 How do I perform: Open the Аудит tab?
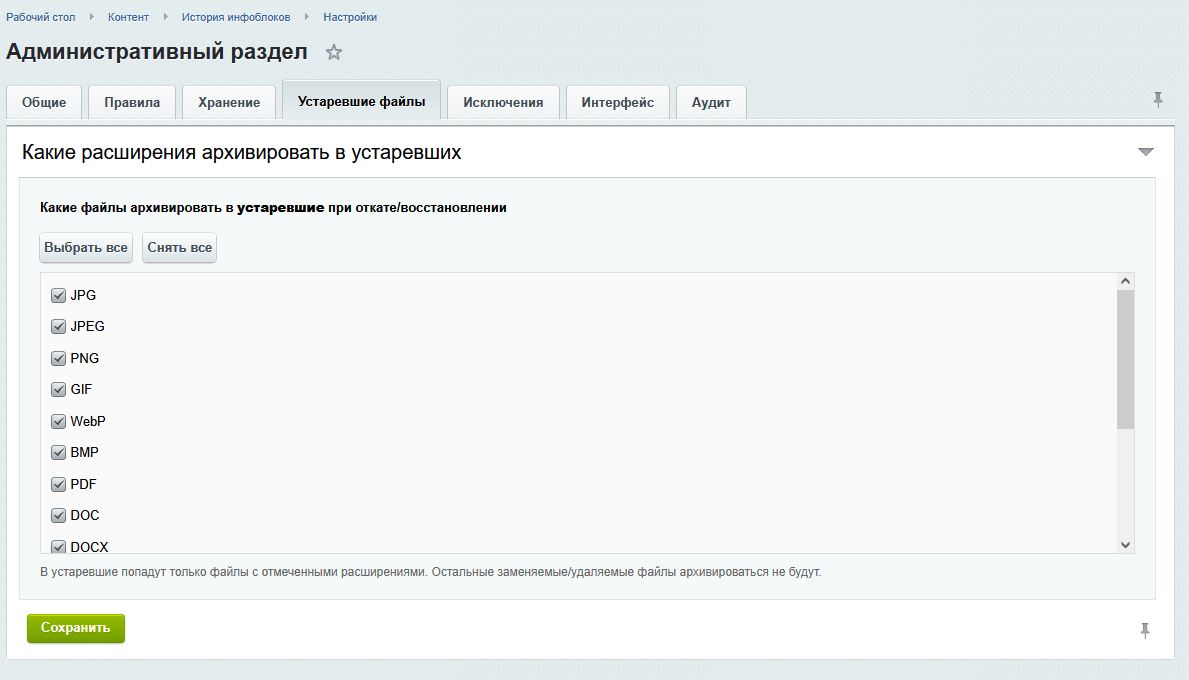click(711, 102)
